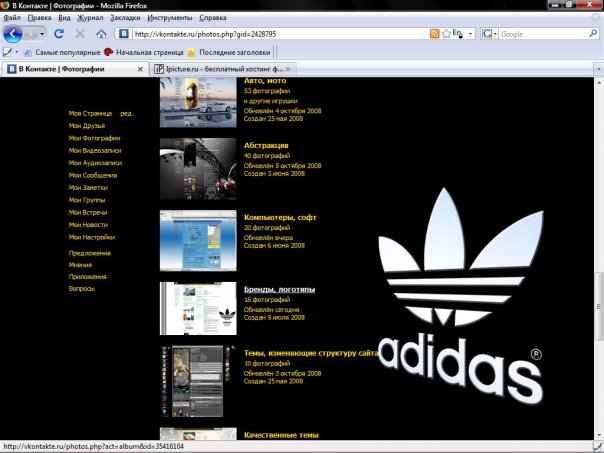Image resolution: width=604 pixels, height=453 pixels.
Task: Open the Закладки menu
Action: [125, 18]
